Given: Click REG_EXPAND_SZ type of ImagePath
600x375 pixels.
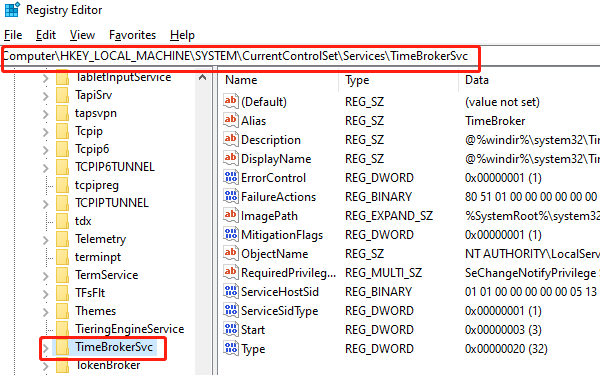Looking at the screenshot, I should coord(389,216).
